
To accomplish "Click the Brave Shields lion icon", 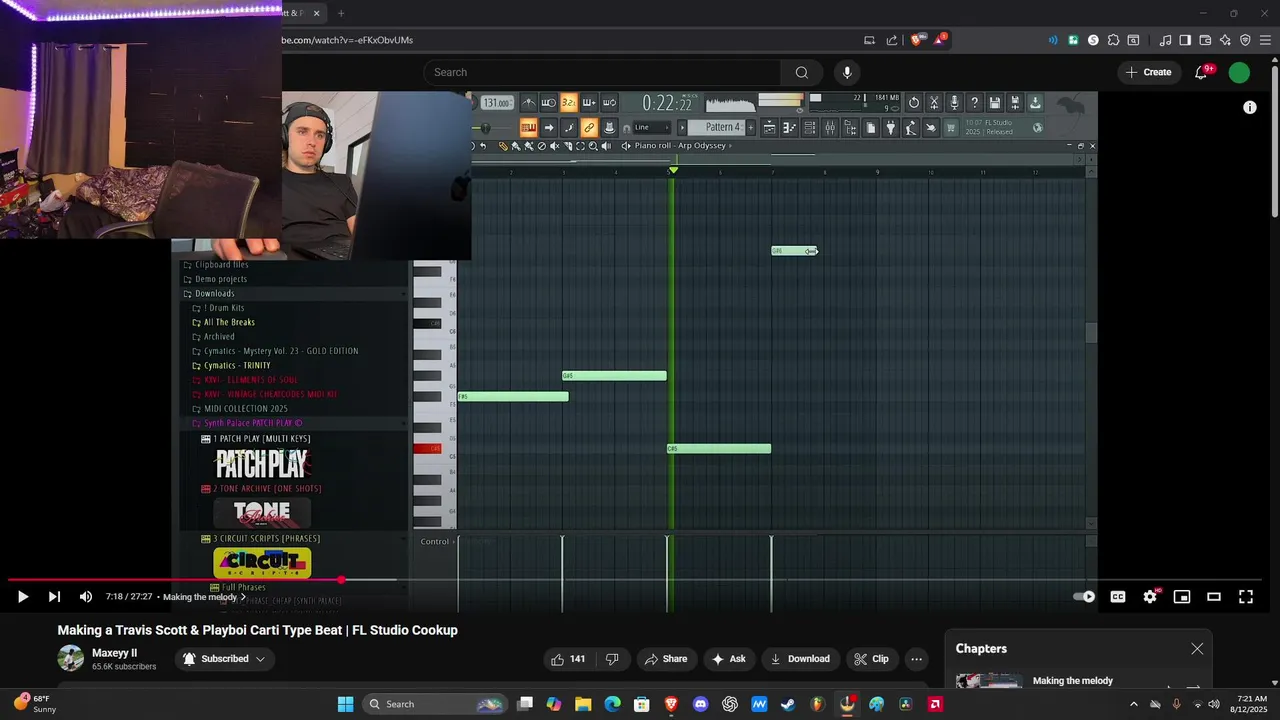I will pyautogui.click(x=916, y=40).
